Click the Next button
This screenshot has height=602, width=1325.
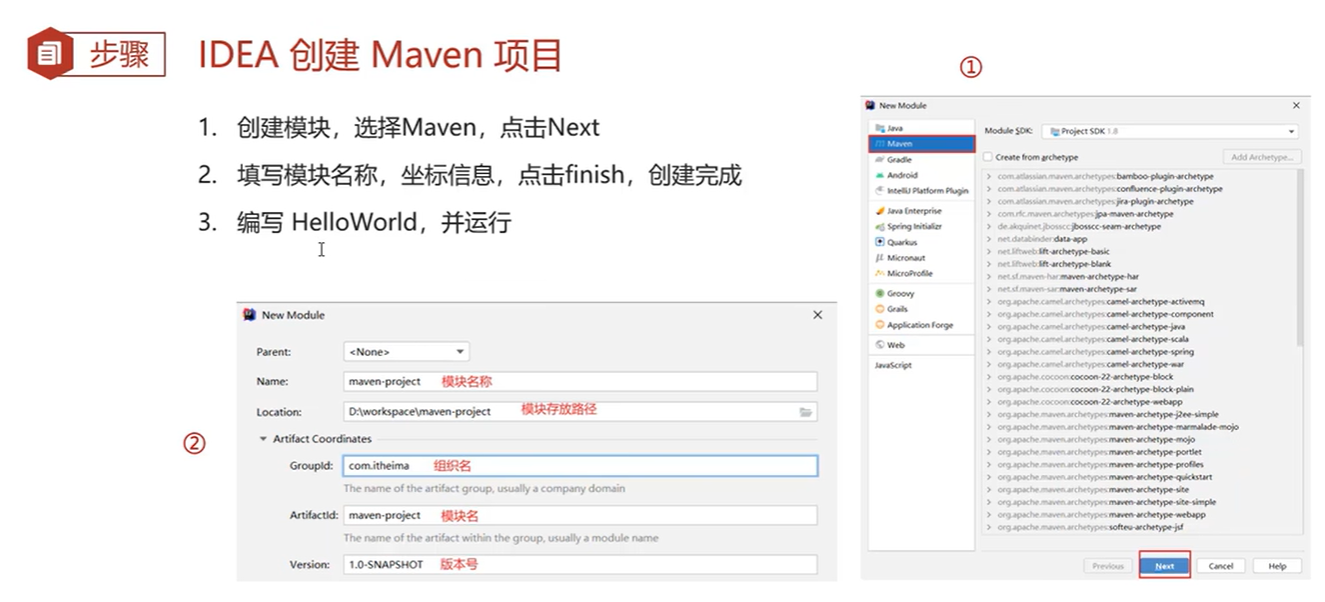tap(1165, 566)
